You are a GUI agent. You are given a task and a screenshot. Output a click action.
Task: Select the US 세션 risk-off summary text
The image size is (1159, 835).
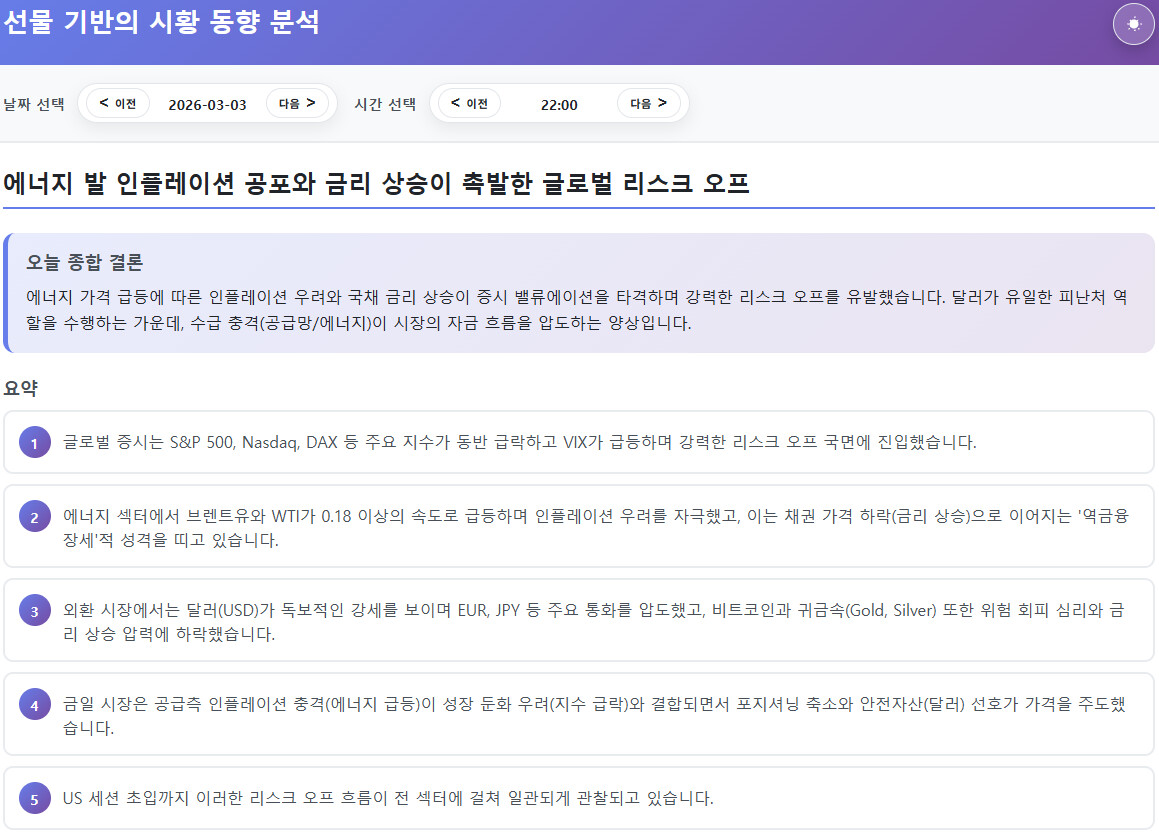tap(388, 798)
